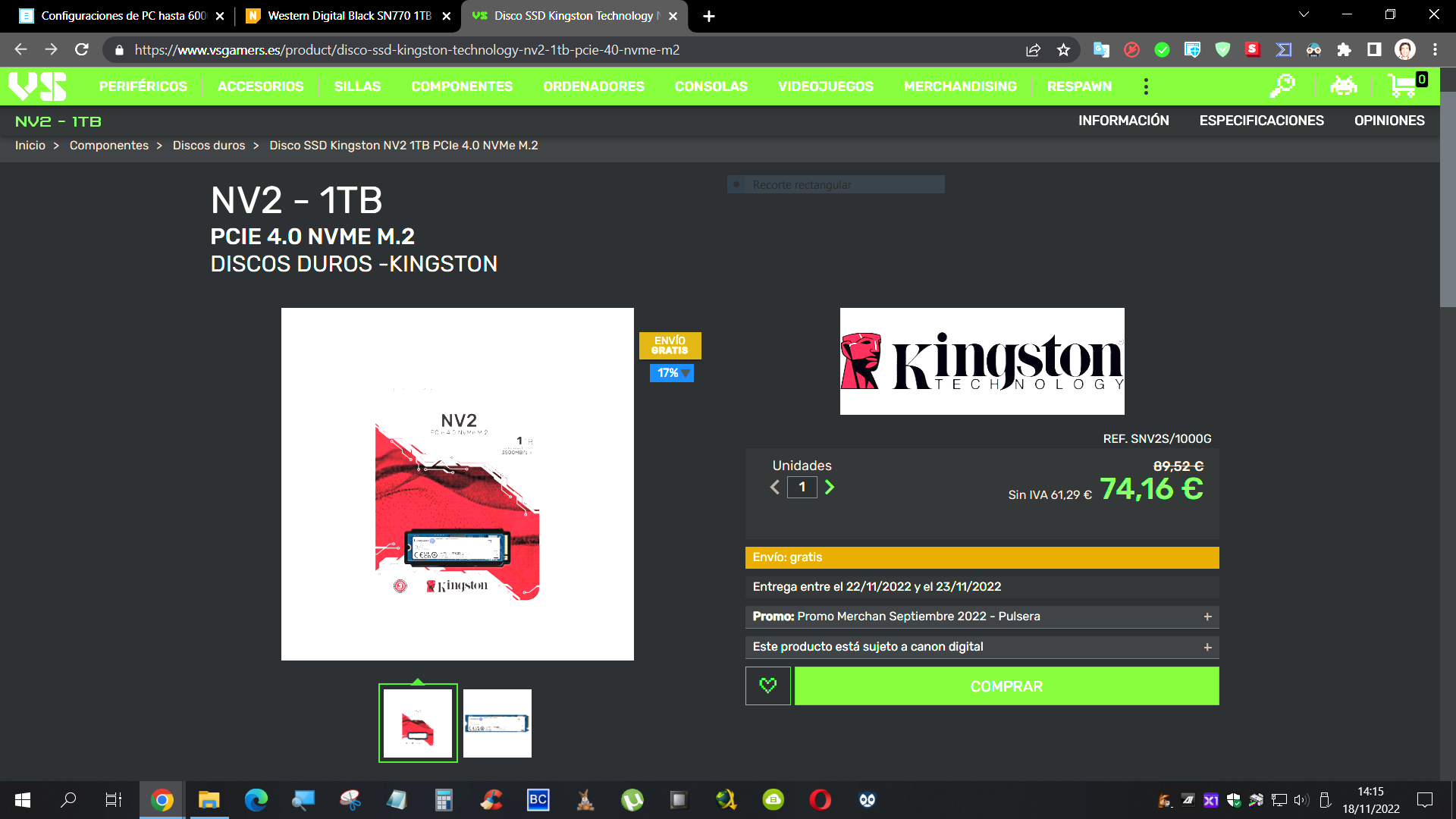Click the share page icon in address bar
Screen dimensions: 1456x819
tap(1033, 50)
